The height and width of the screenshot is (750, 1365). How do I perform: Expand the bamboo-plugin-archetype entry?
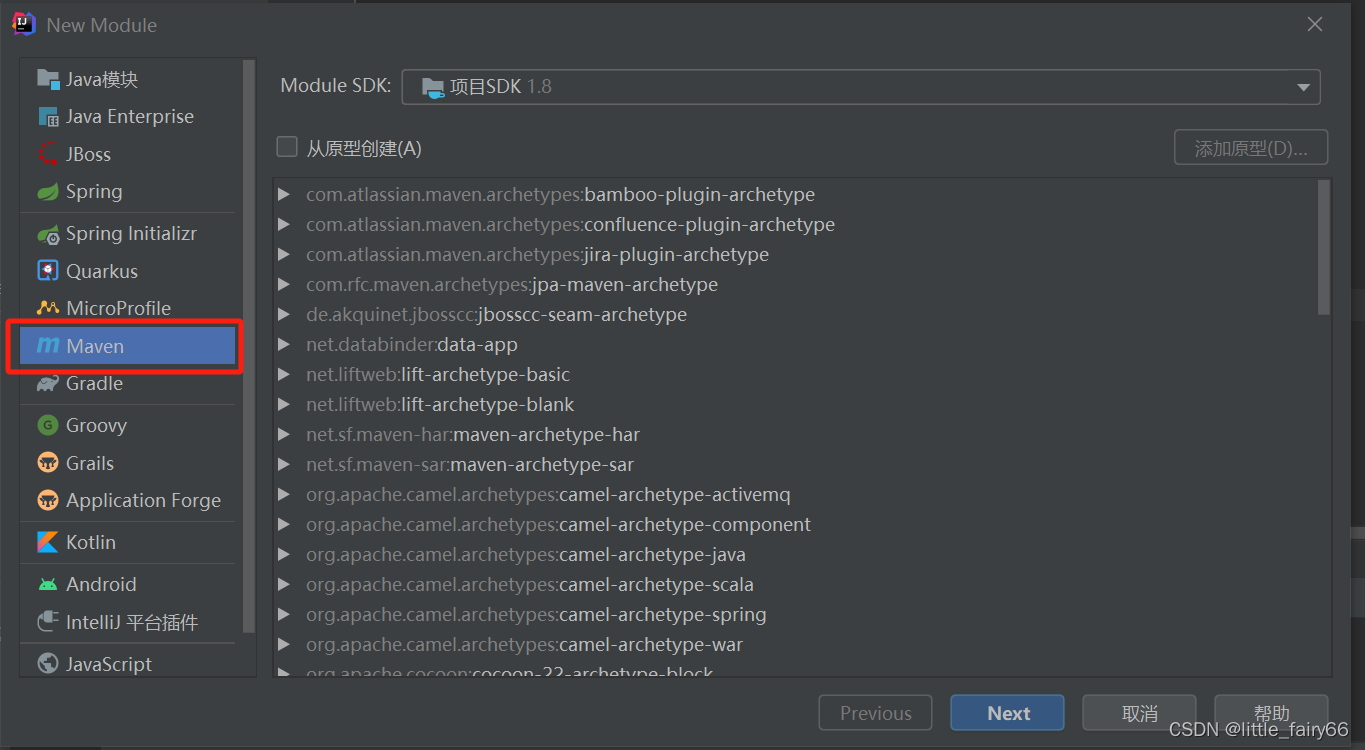(x=284, y=195)
